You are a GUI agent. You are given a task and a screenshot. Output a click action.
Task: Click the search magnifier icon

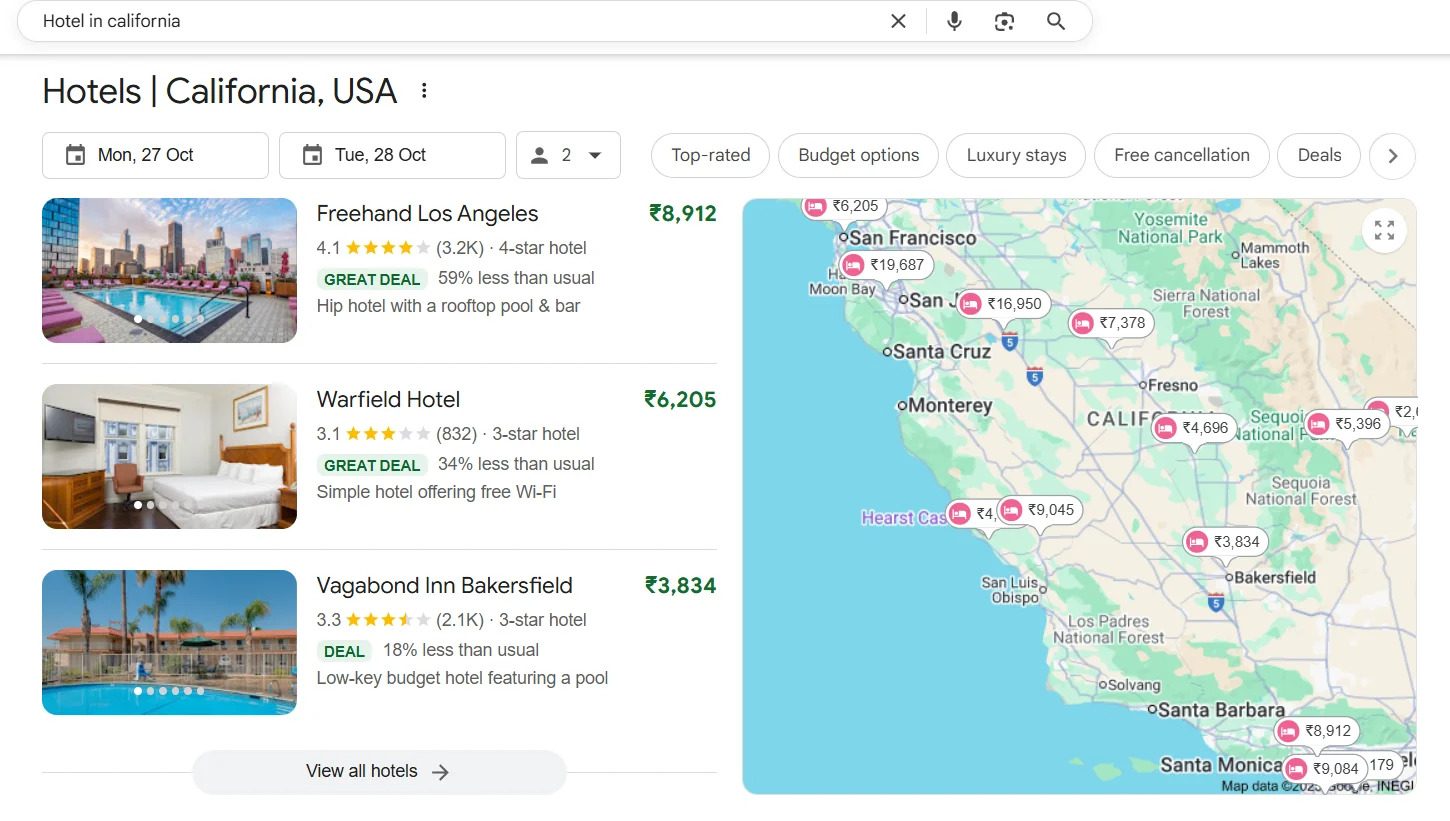point(1056,21)
